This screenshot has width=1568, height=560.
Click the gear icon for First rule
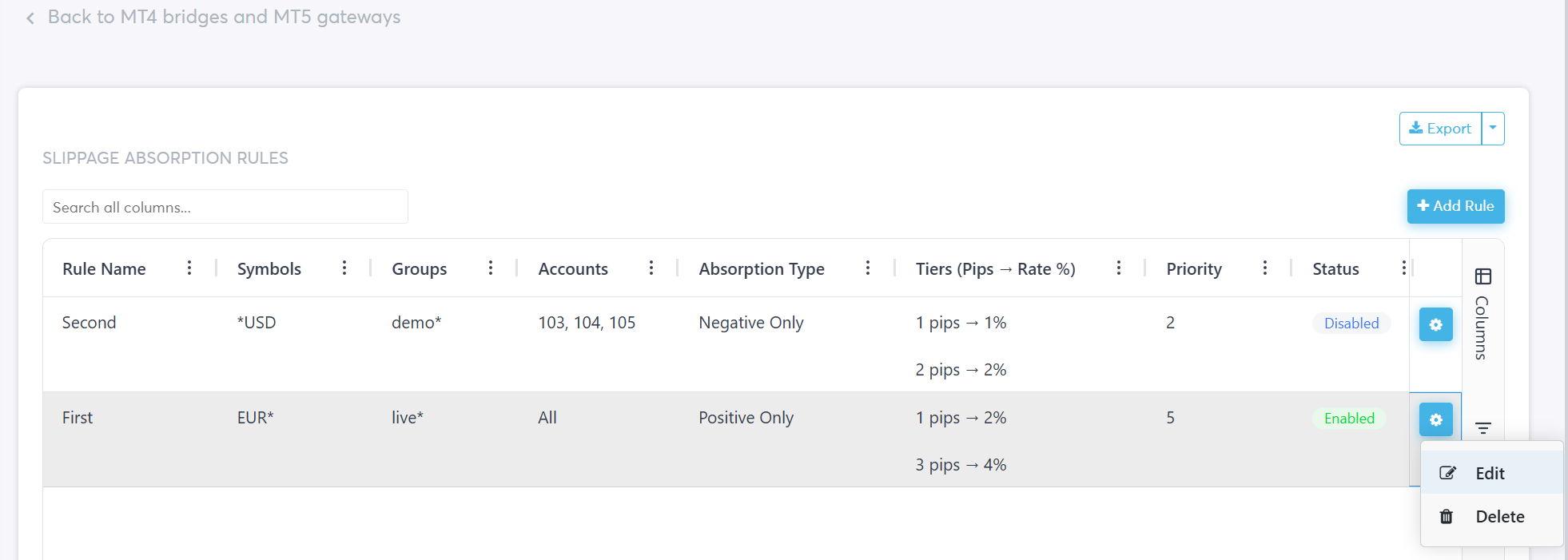[x=1435, y=419]
